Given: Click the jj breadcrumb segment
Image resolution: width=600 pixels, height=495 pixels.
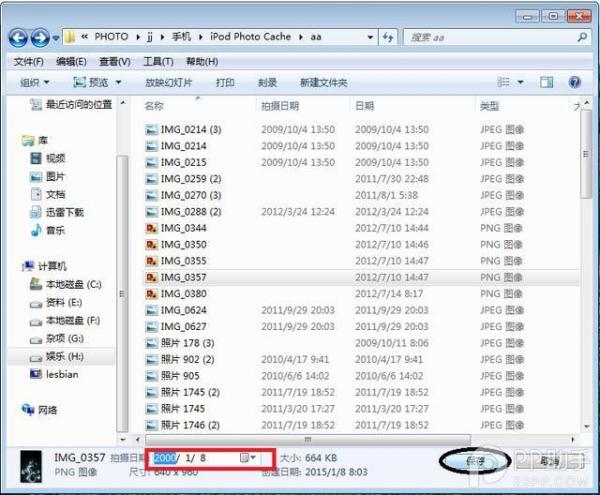Looking at the screenshot, I should click(x=150, y=37).
